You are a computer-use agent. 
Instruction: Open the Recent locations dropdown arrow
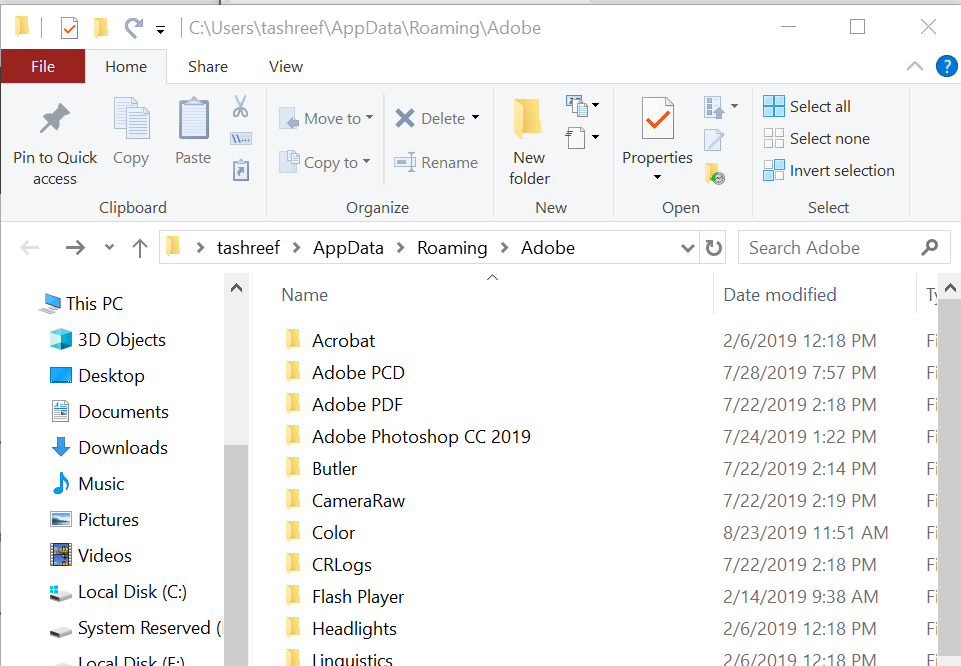click(109, 247)
